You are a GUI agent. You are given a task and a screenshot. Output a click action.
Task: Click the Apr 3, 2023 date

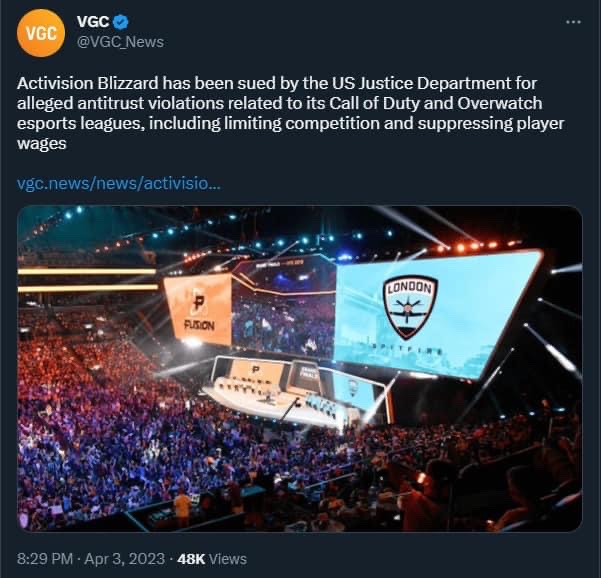click(x=125, y=559)
